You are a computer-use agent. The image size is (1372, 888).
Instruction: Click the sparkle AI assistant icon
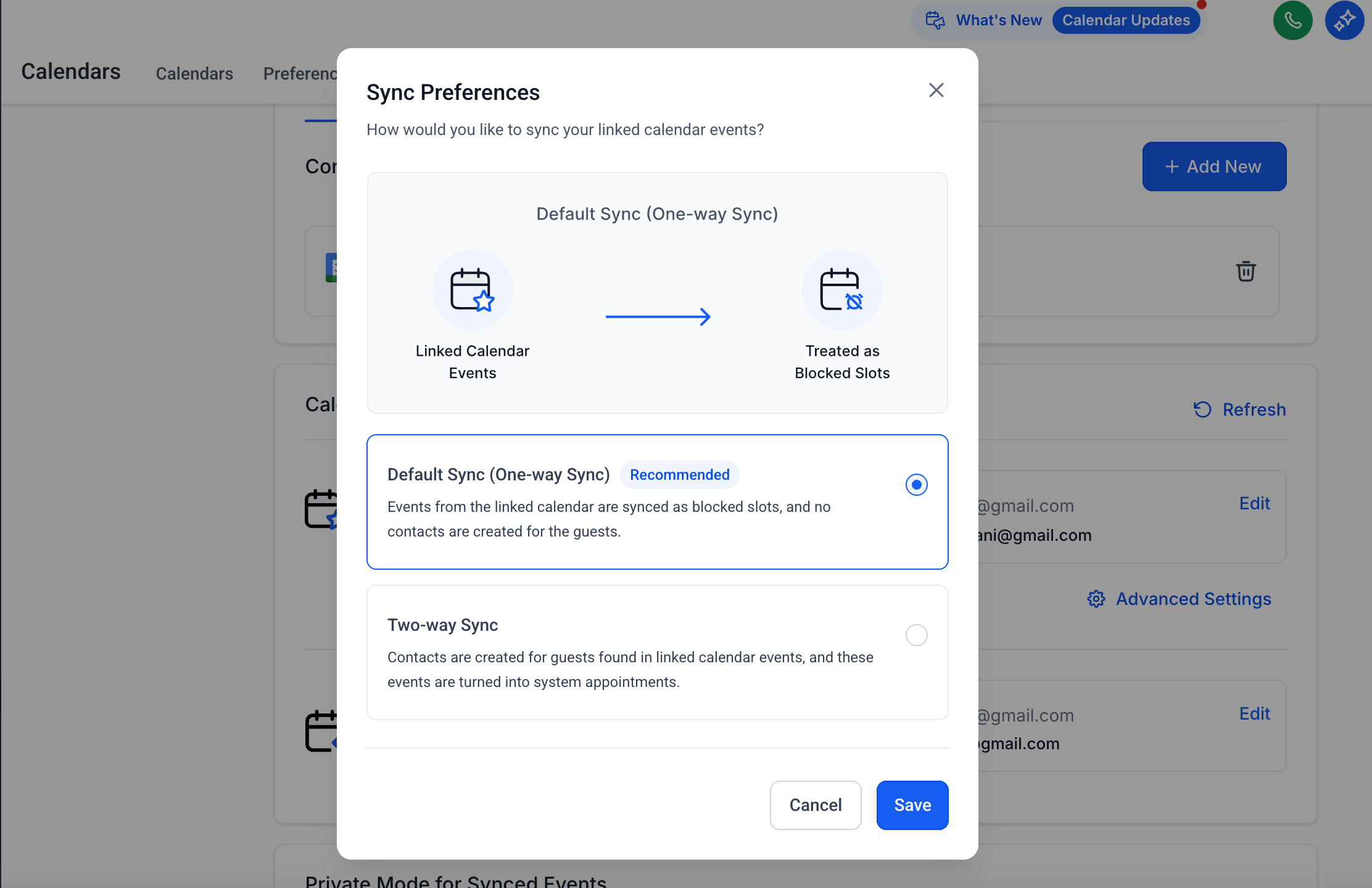[x=1344, y=21]
